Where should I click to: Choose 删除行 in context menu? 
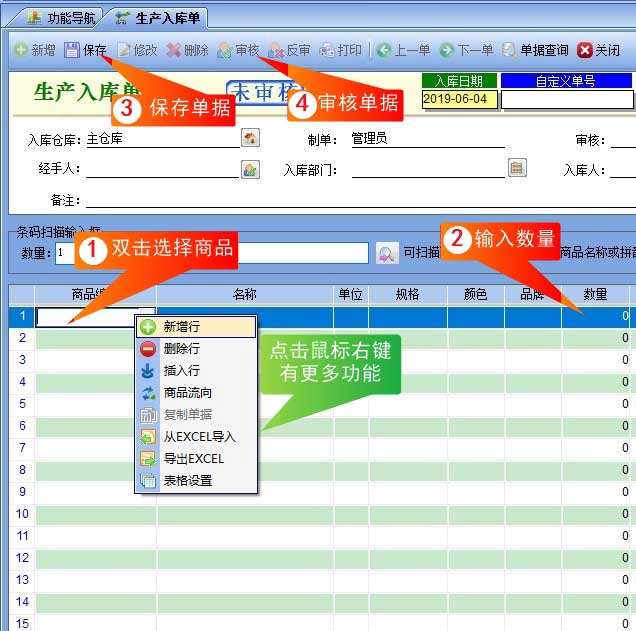point(196,348)
